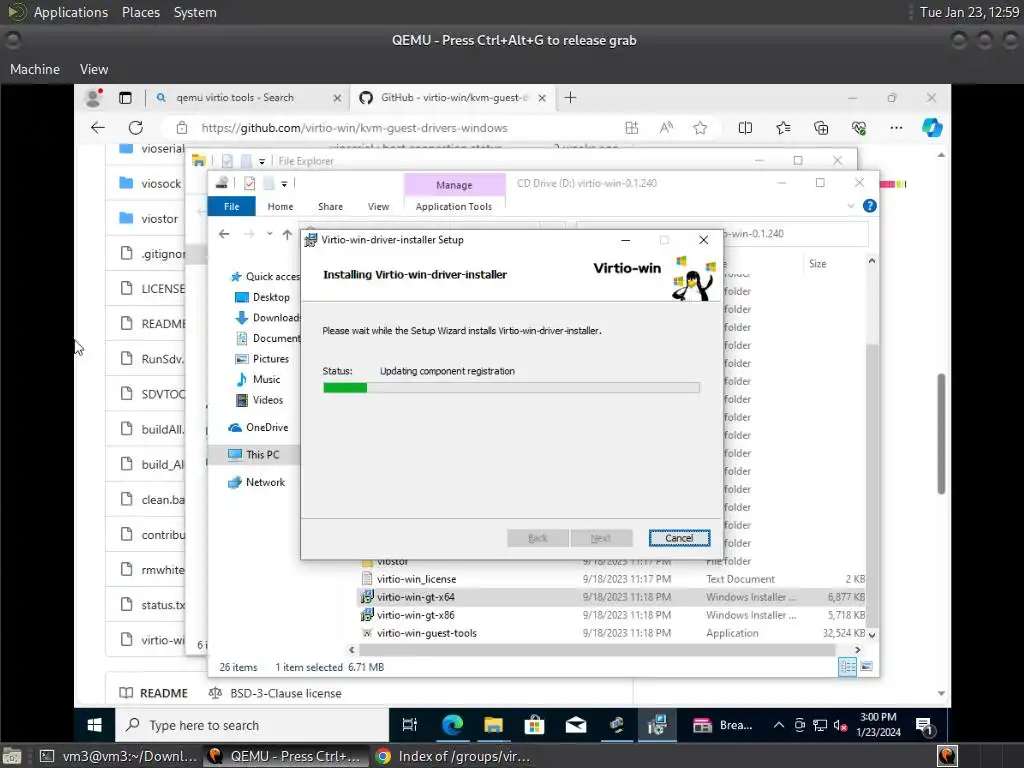1024x768 pixels.
Task: Reload the GitHub page in Edge
Action: [136, 128]
